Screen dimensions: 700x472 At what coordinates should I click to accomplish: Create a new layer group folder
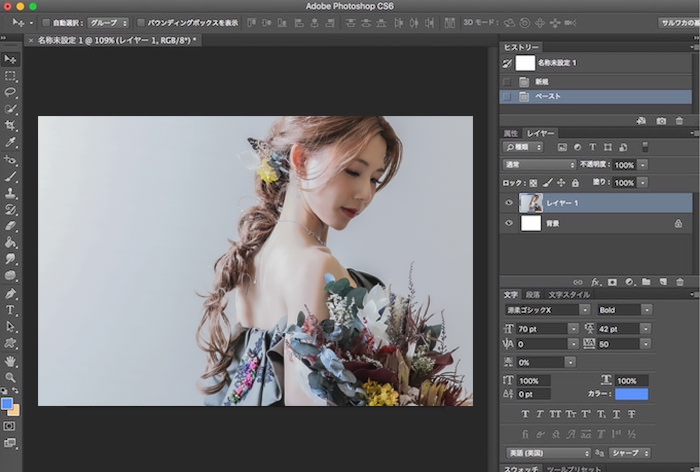tap(646, 282)
